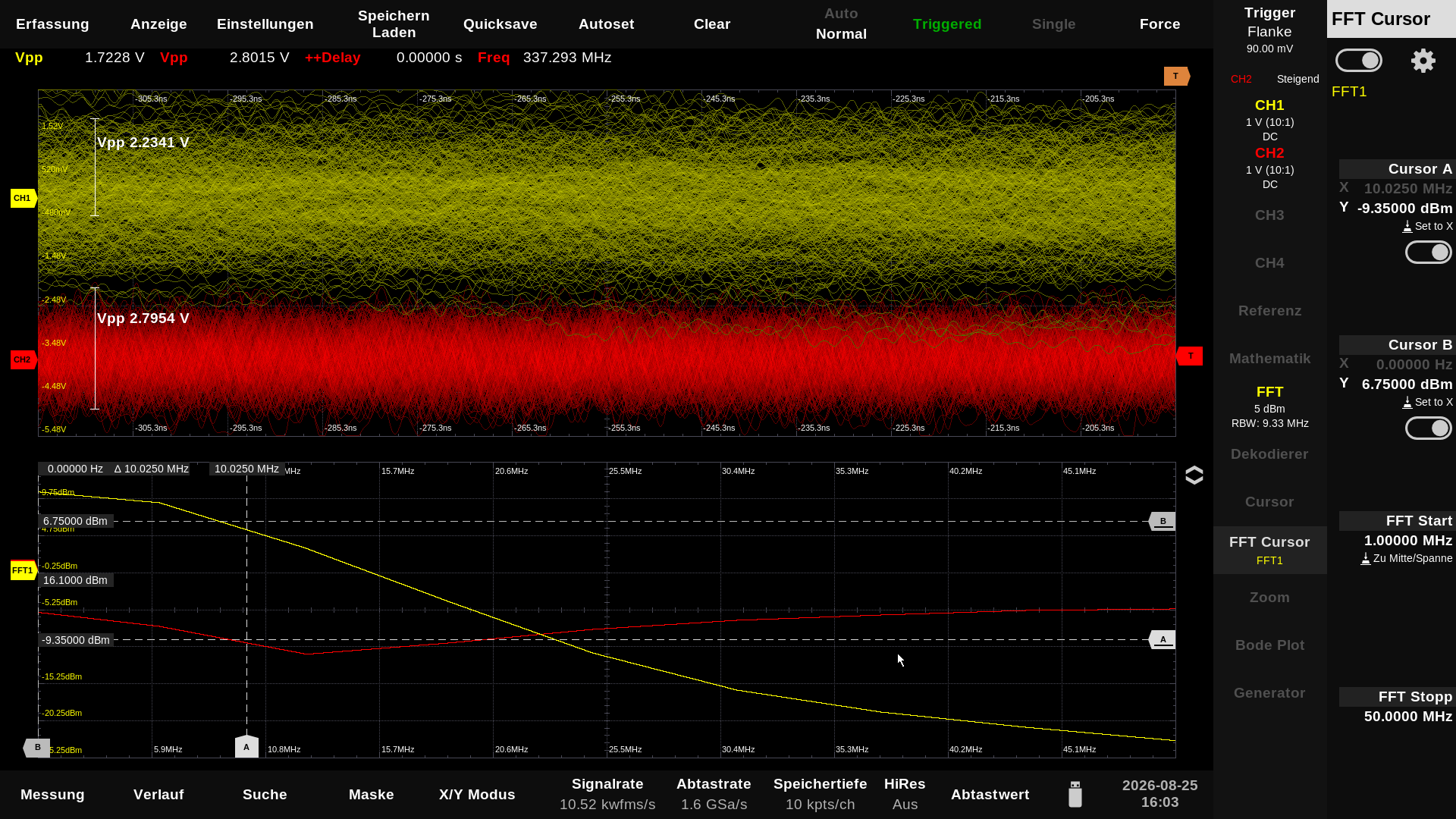Click the orange trigger position marker T

(x=1177, y=76)
